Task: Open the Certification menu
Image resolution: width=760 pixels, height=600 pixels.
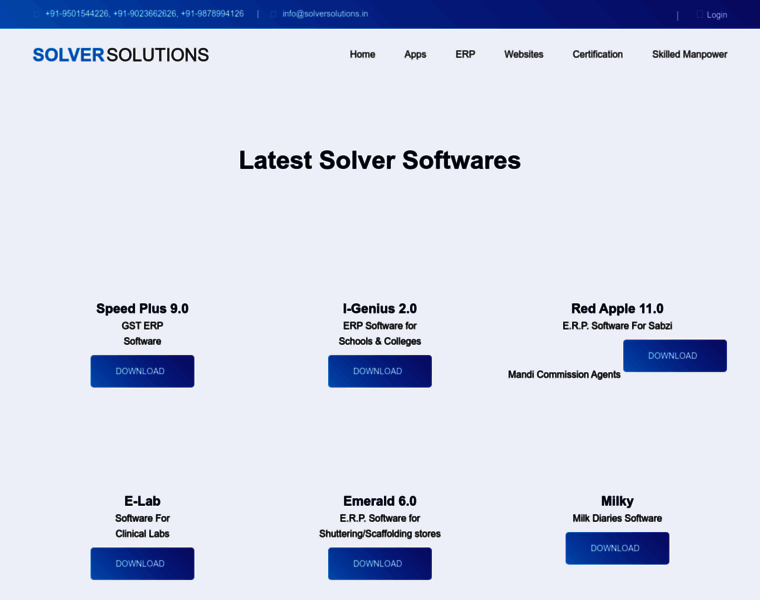Action: point(598,54)
